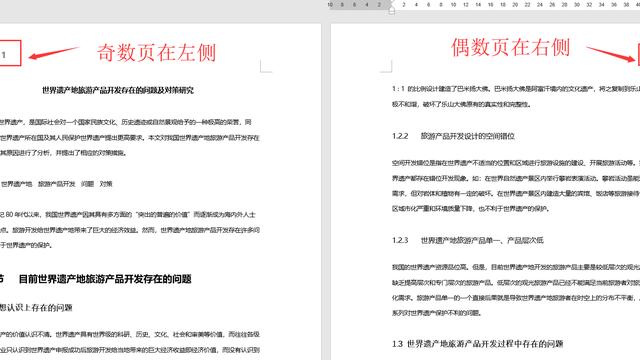Click heading 1.3 世界遗产地旅游产品开发过程中存在的问题
The height and width of the screenshot is (360, 640).
coord(478,344)
